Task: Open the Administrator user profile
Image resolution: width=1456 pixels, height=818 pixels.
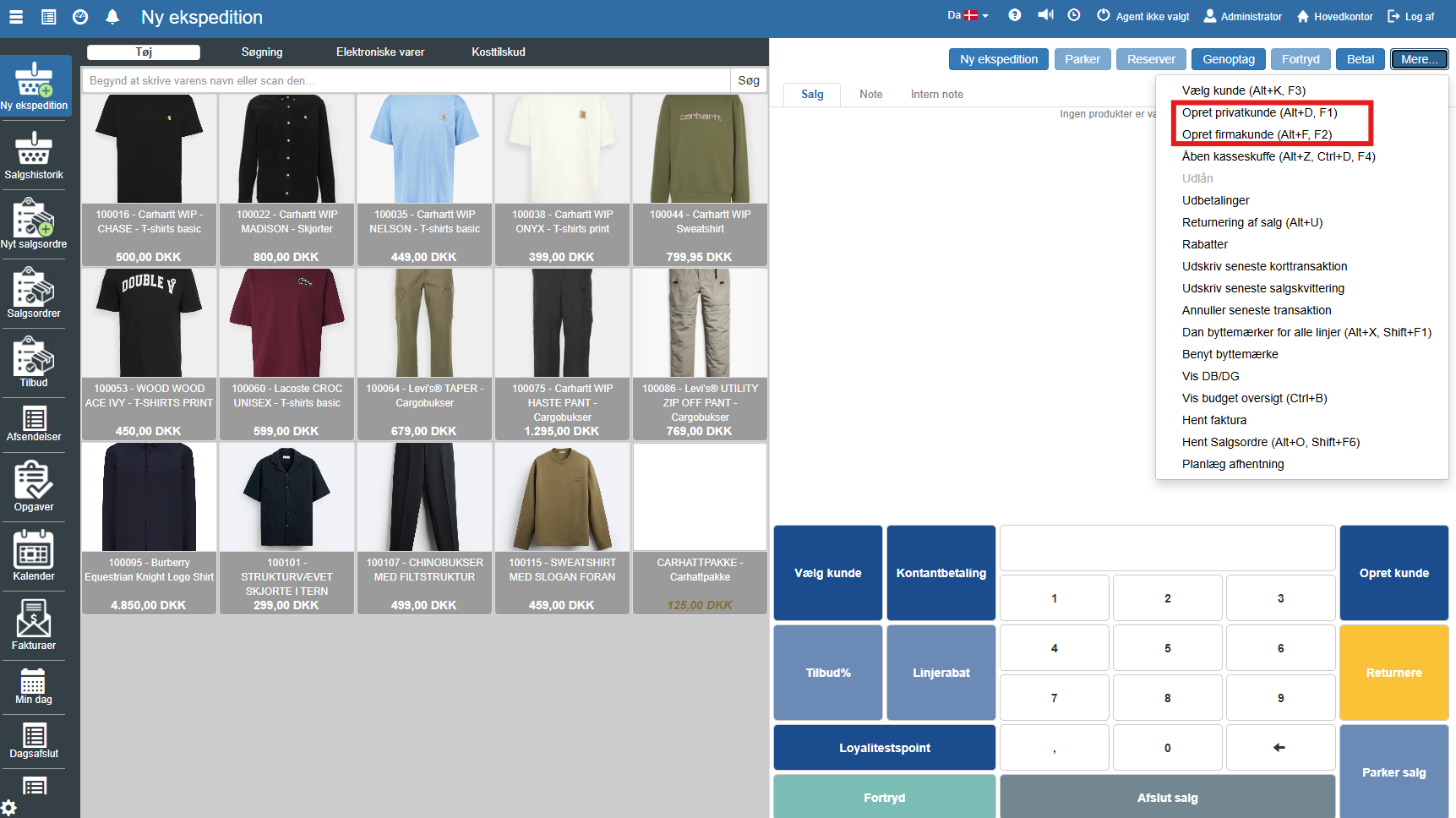Action: [x=1242, y=16]
